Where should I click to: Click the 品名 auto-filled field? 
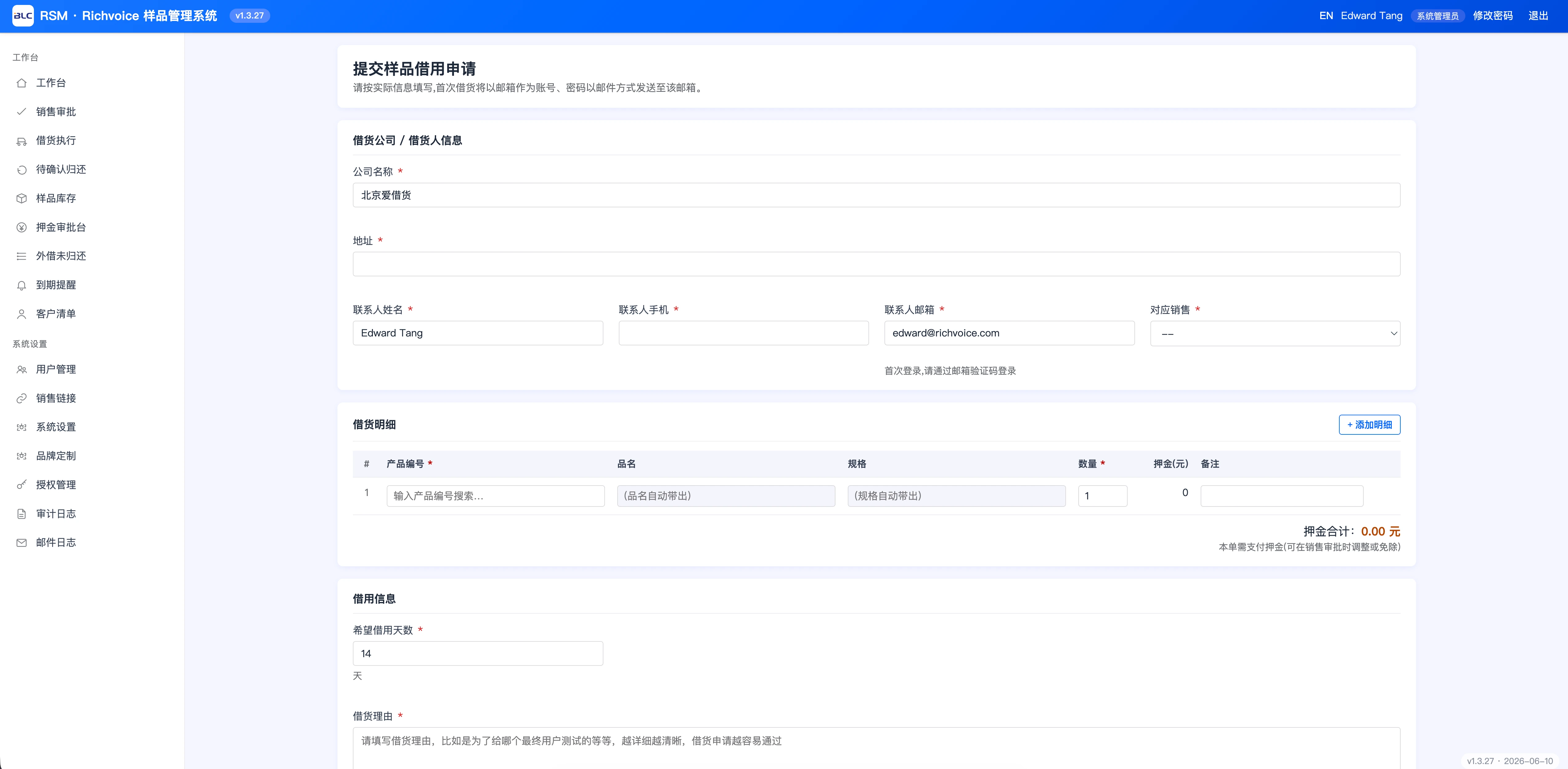[725, 496]
